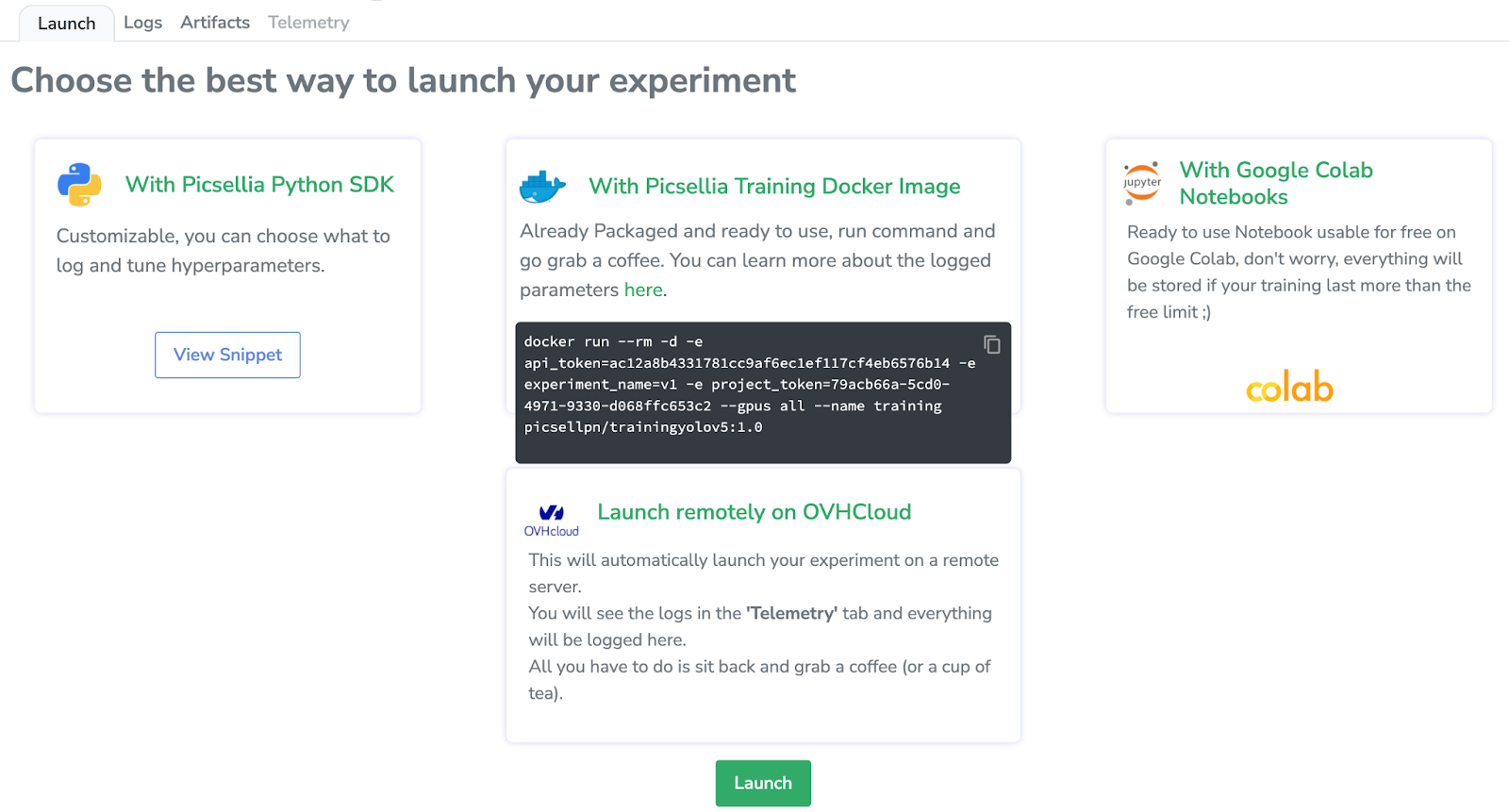Open the Logs tab
The height and width of the screenshot is (812, 1509).
[142, 23]
